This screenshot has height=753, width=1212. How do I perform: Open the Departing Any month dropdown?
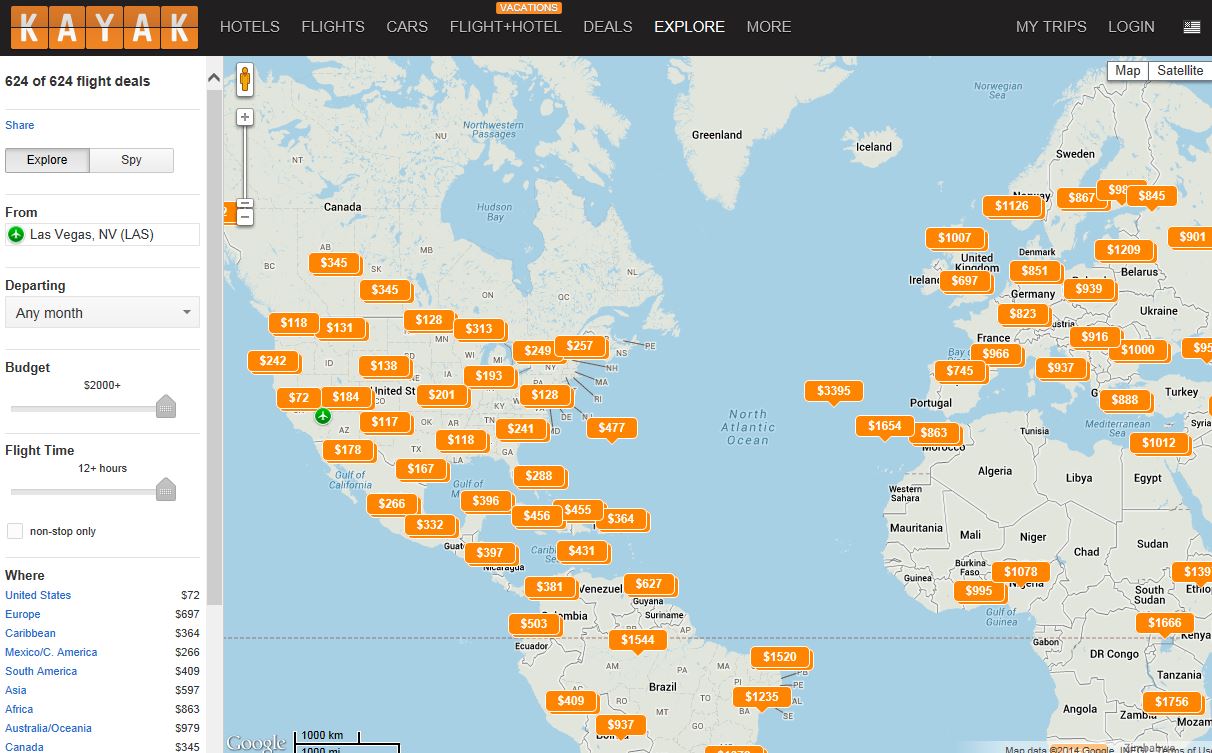102,313
